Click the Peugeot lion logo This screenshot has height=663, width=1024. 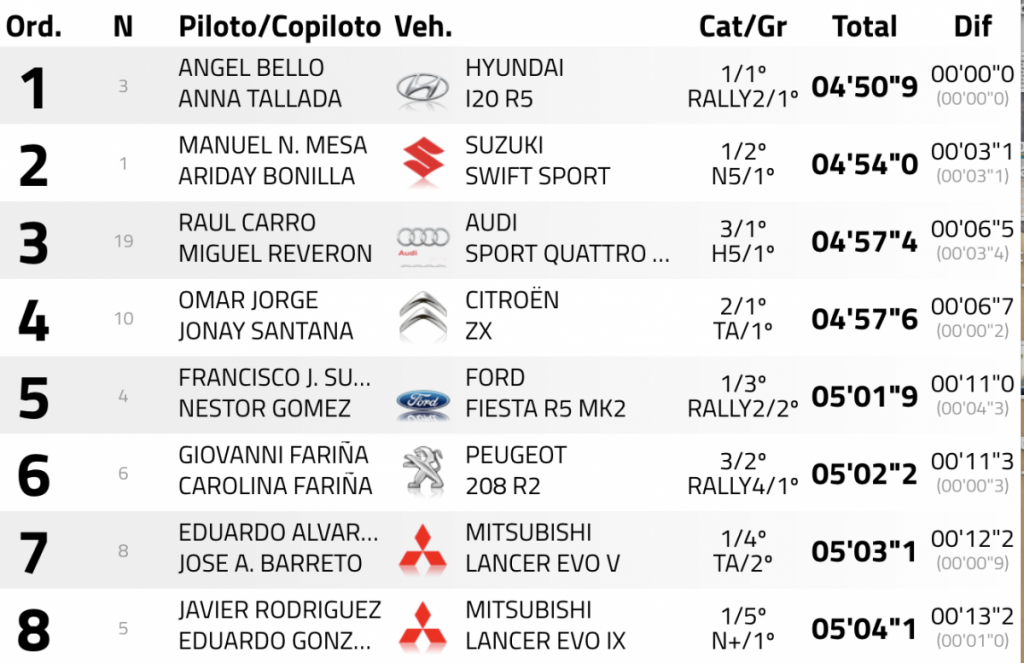tap(424, 472)
